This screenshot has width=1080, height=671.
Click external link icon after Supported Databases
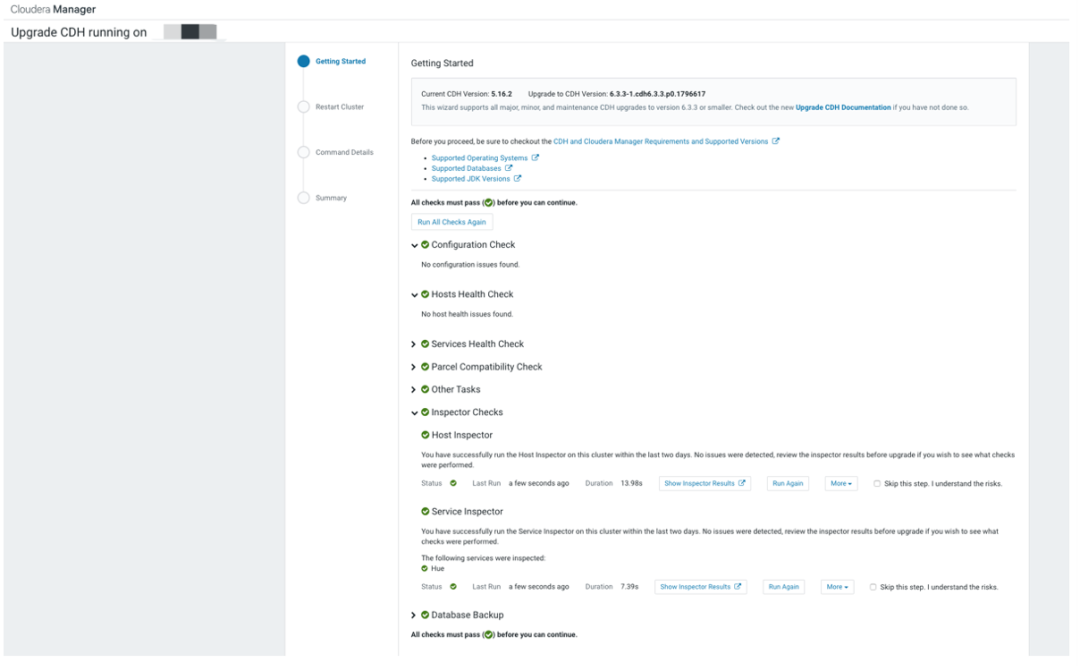click(x=508, y=167)
